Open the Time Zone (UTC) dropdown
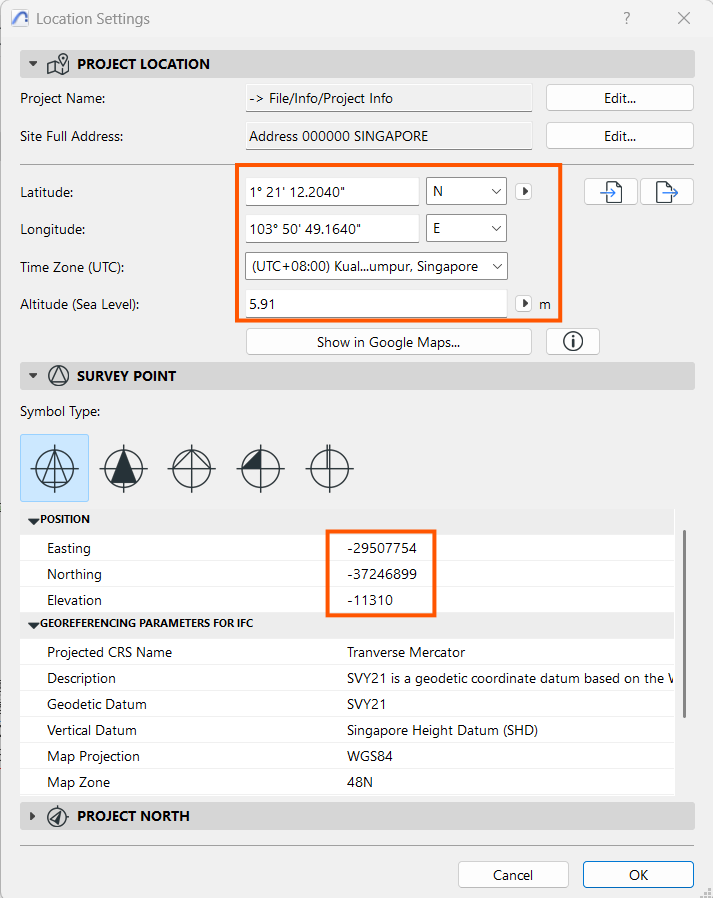This screenshot has width=713, height=898. 377,266
